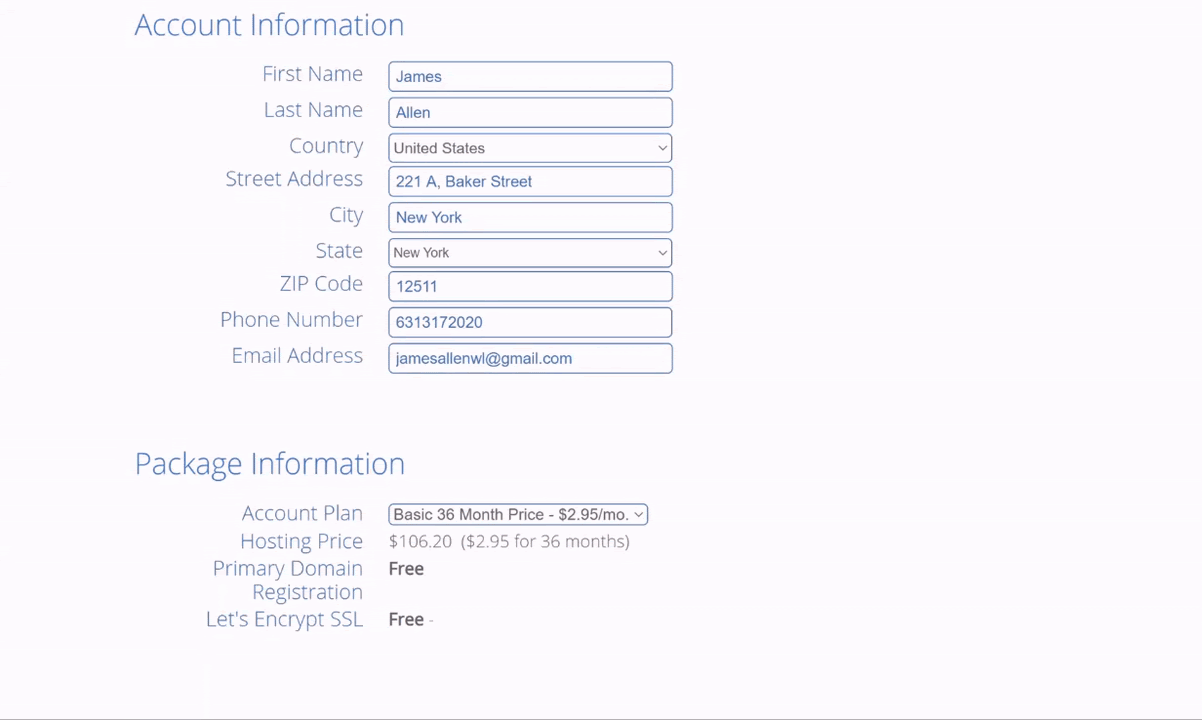Click the Free text beside Primary Domain Registration
Screen dimensions: 1202x720
[x=406, y=568]
